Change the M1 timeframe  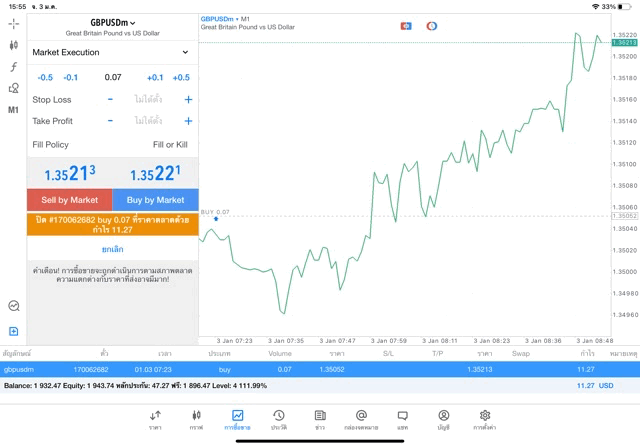click(x=13, y=110)
